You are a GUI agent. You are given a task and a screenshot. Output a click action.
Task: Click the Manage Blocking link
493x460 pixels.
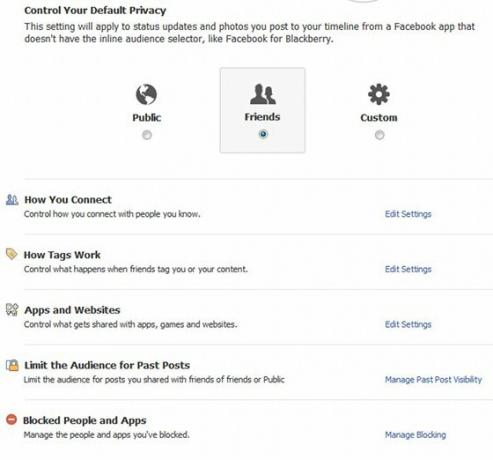click(415, 435)
